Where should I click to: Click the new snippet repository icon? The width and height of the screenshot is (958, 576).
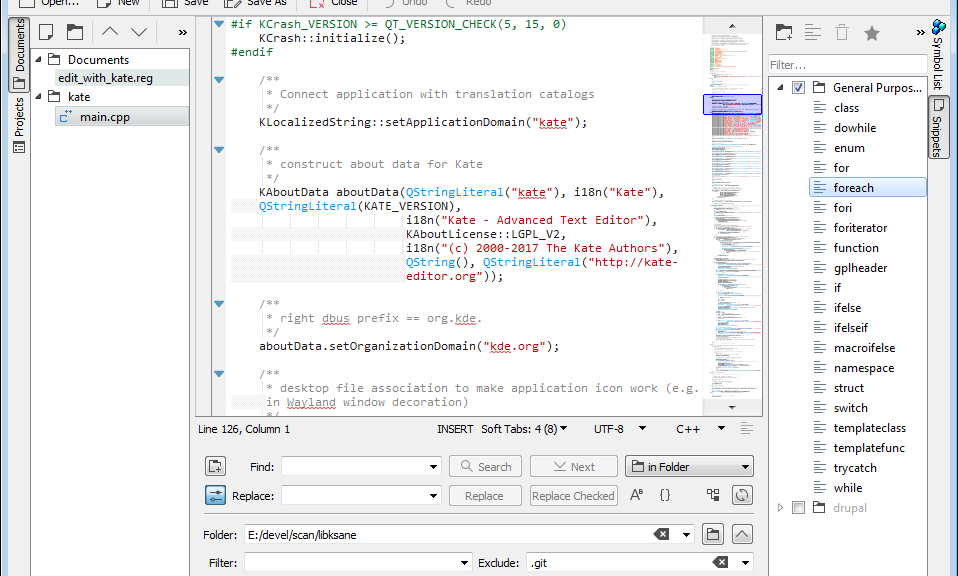(x=784, y=33)
